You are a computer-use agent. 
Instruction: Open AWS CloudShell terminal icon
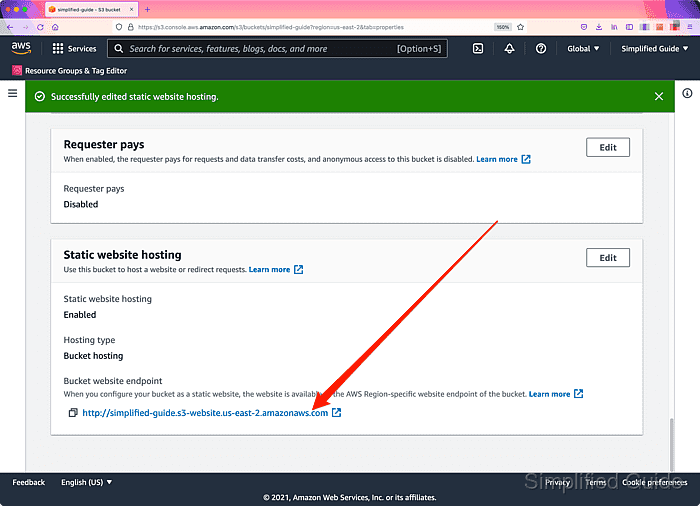click(478, 49)
